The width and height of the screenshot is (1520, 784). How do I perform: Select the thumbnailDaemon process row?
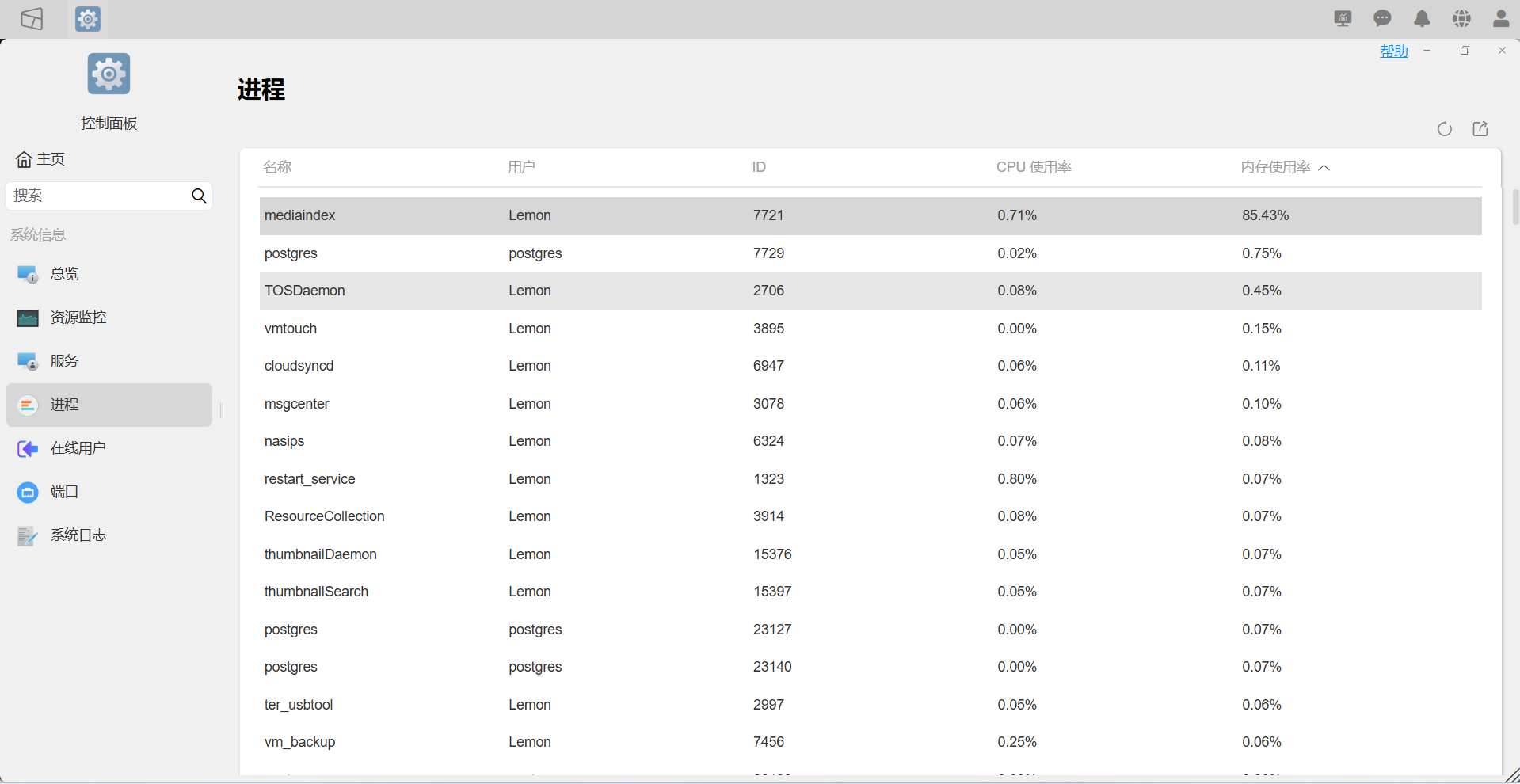pyautogui.click(x=870, y=554)
